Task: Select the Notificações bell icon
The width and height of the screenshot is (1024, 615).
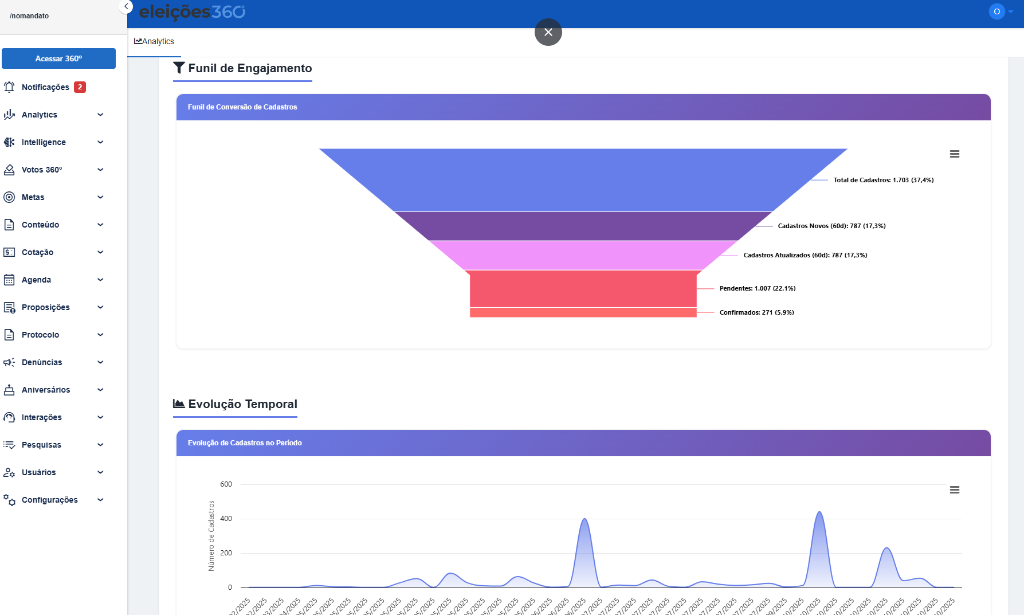Action: [x=12, y=87]
